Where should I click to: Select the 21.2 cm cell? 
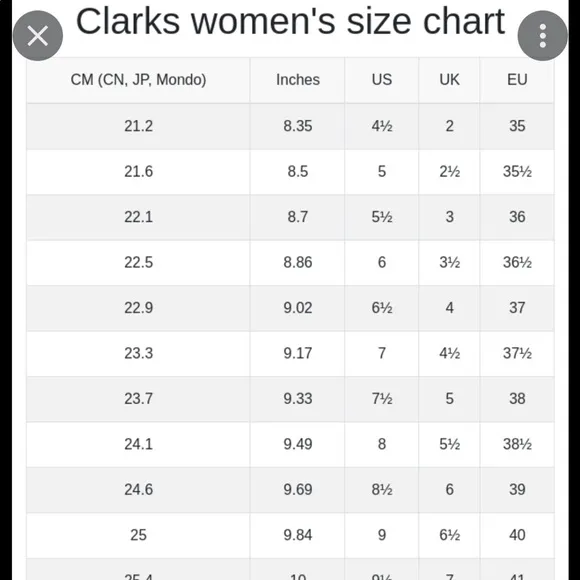[x=138, y=126]
